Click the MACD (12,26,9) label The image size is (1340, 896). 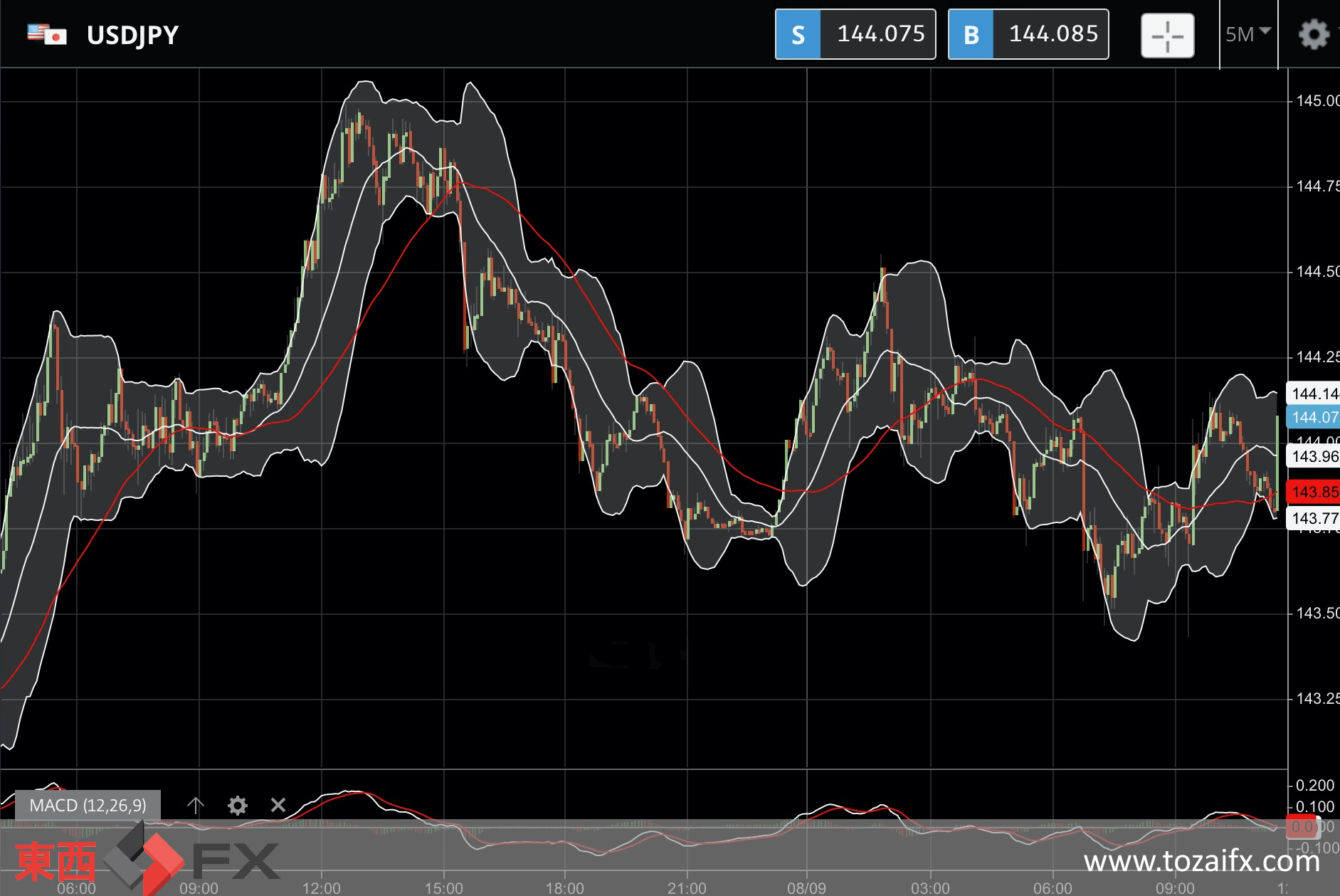tap(88, 805)
